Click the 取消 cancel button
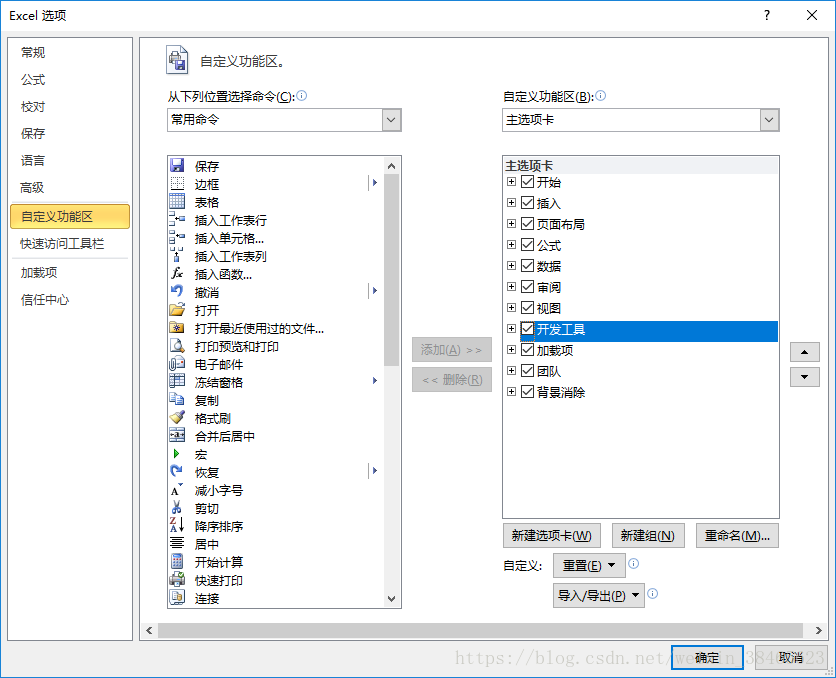836x678 pixels. click(x=791, y=658)
